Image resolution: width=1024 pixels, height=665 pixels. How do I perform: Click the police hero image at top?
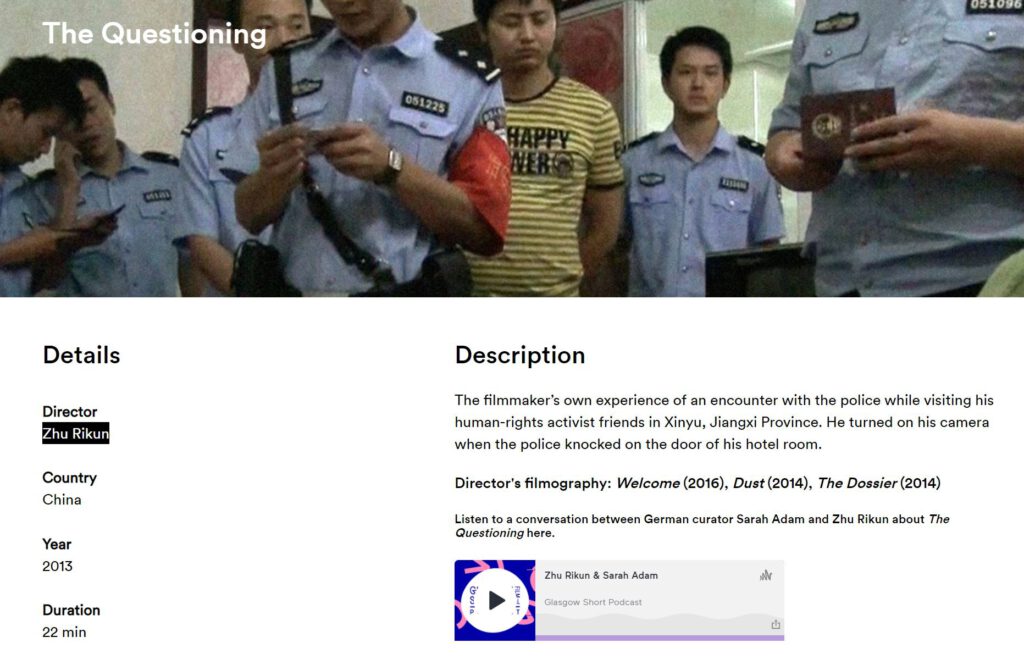[x=512, y=148]
